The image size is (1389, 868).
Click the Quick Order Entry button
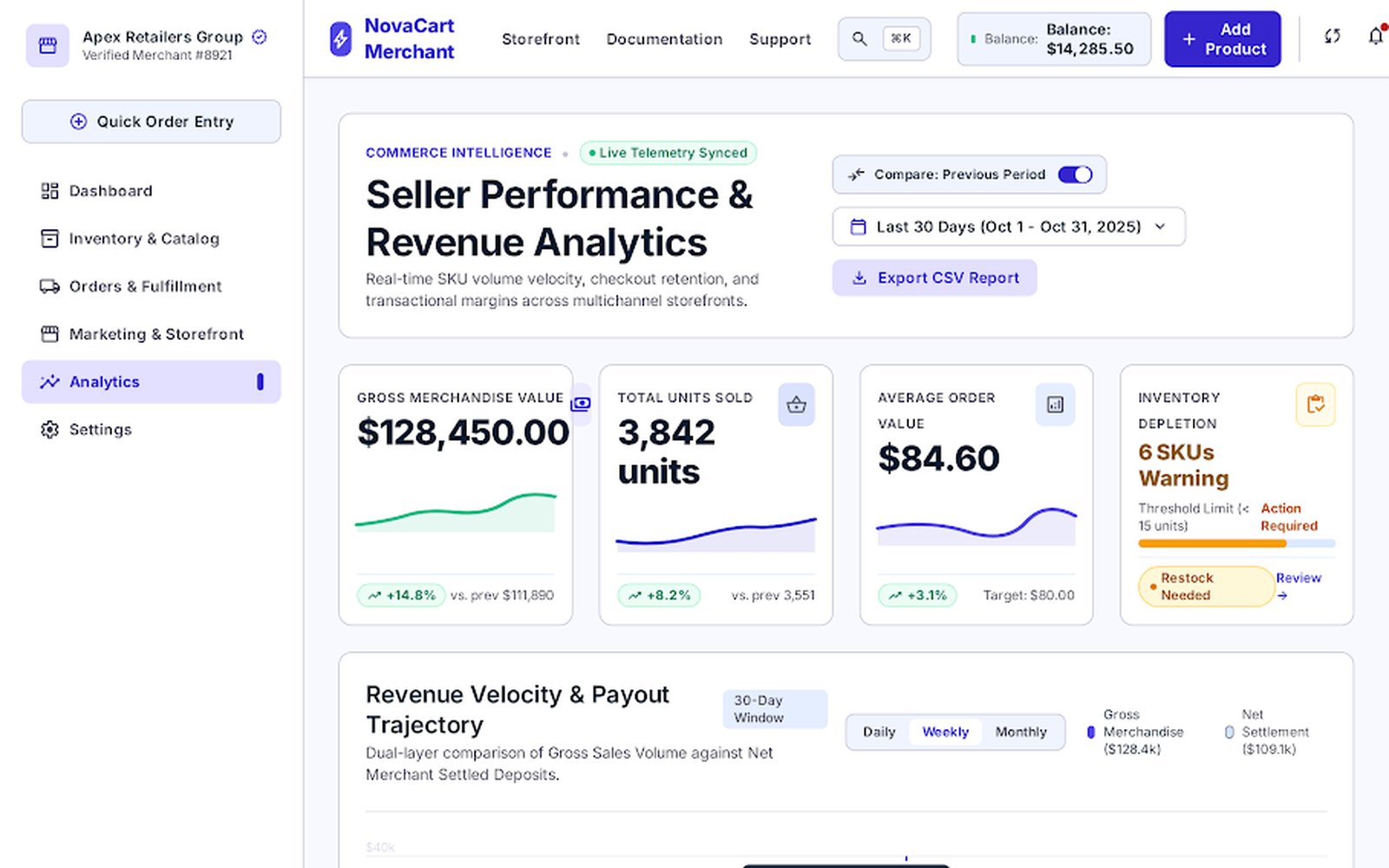pos(151,122)
